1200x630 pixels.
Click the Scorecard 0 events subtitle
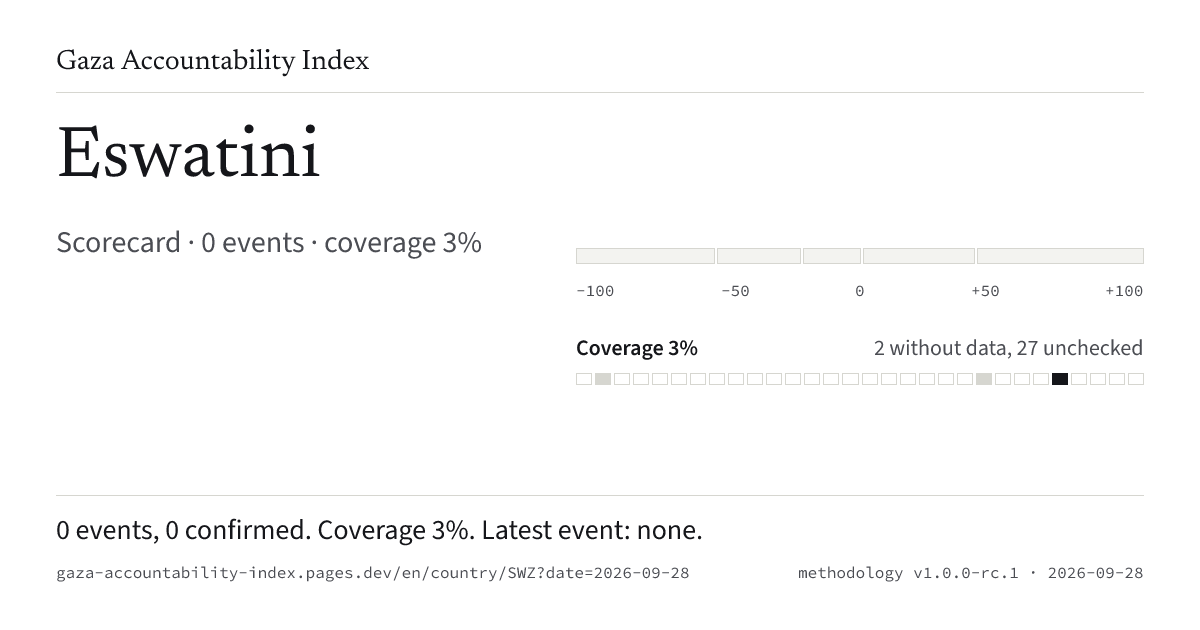pos(269,243)
